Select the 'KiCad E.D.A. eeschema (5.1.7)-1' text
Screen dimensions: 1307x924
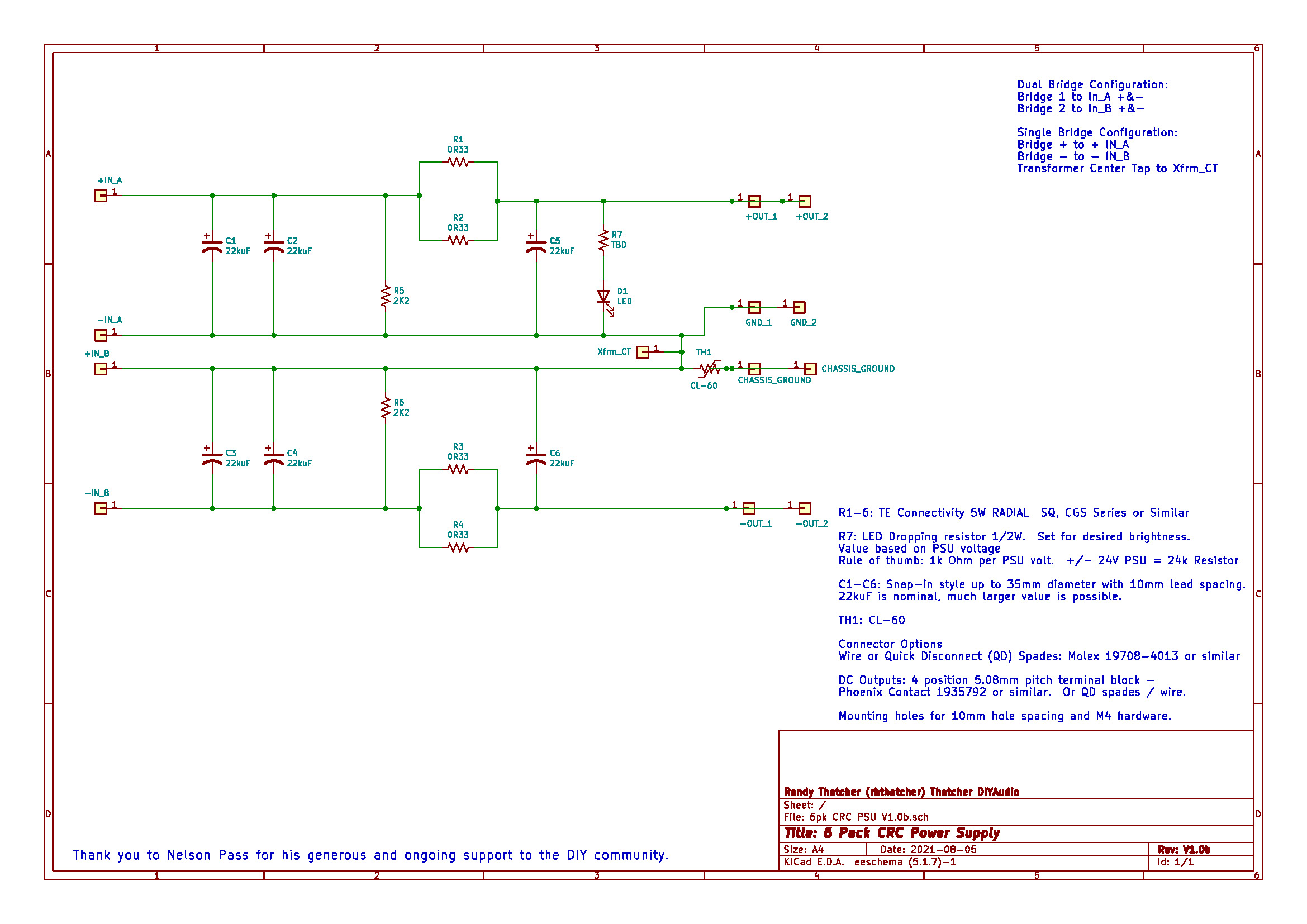click(x=870, y=863)
